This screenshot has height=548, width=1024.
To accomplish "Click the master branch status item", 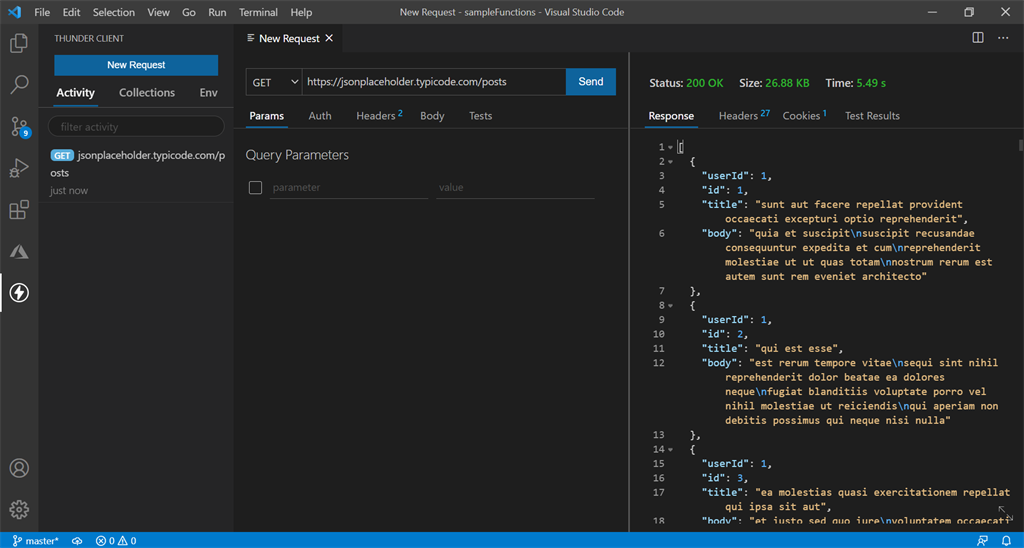I will (36, 541).
